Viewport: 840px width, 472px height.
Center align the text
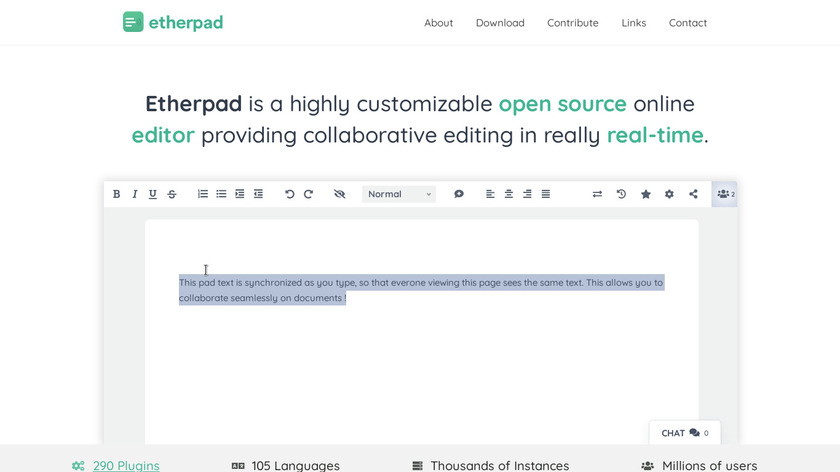508,194
